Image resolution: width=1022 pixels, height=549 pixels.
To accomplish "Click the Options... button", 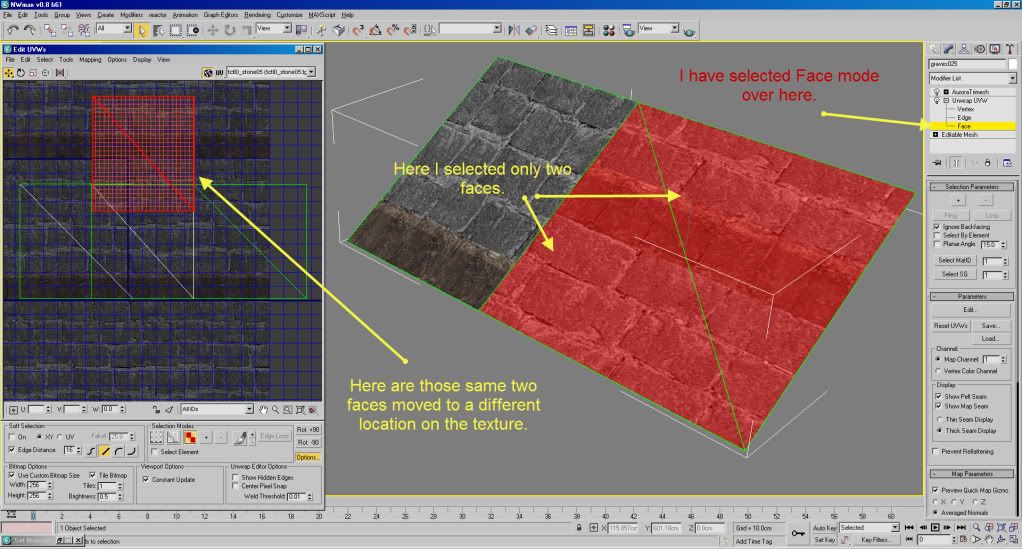I will pos(308,457).
